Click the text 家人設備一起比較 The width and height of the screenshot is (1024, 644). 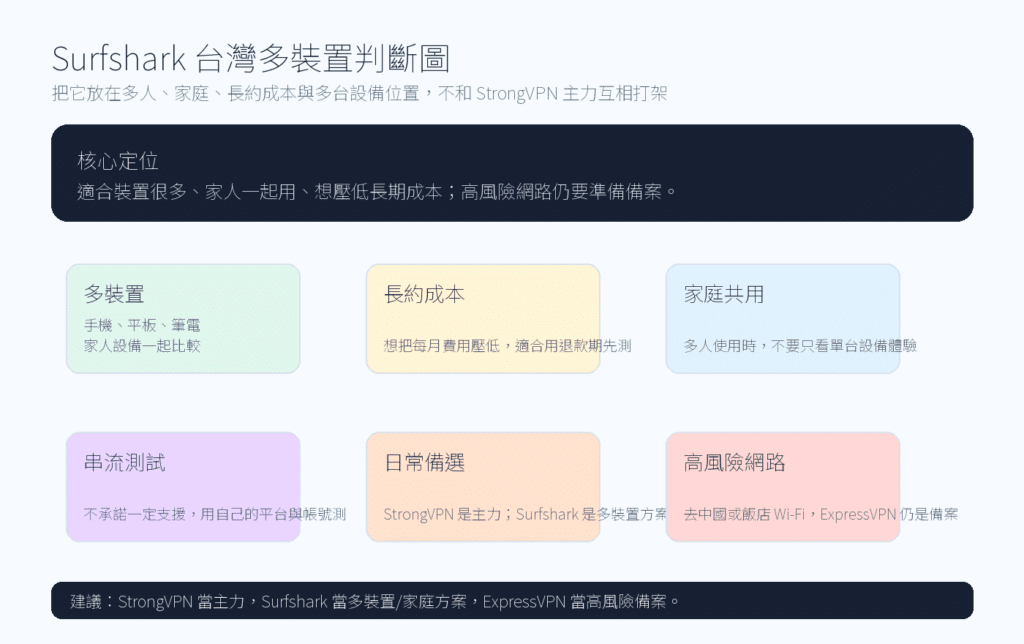[x=142, y=346]
